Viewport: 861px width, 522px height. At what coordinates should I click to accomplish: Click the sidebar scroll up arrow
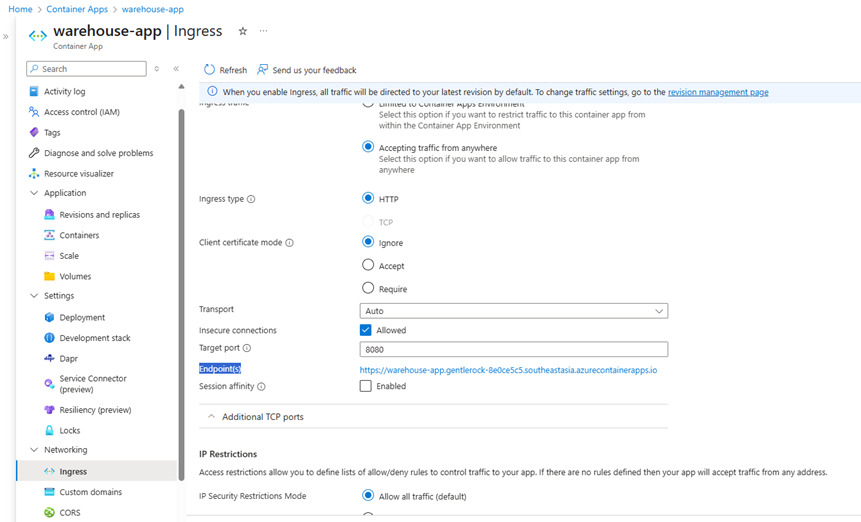[x=181, y=87]
